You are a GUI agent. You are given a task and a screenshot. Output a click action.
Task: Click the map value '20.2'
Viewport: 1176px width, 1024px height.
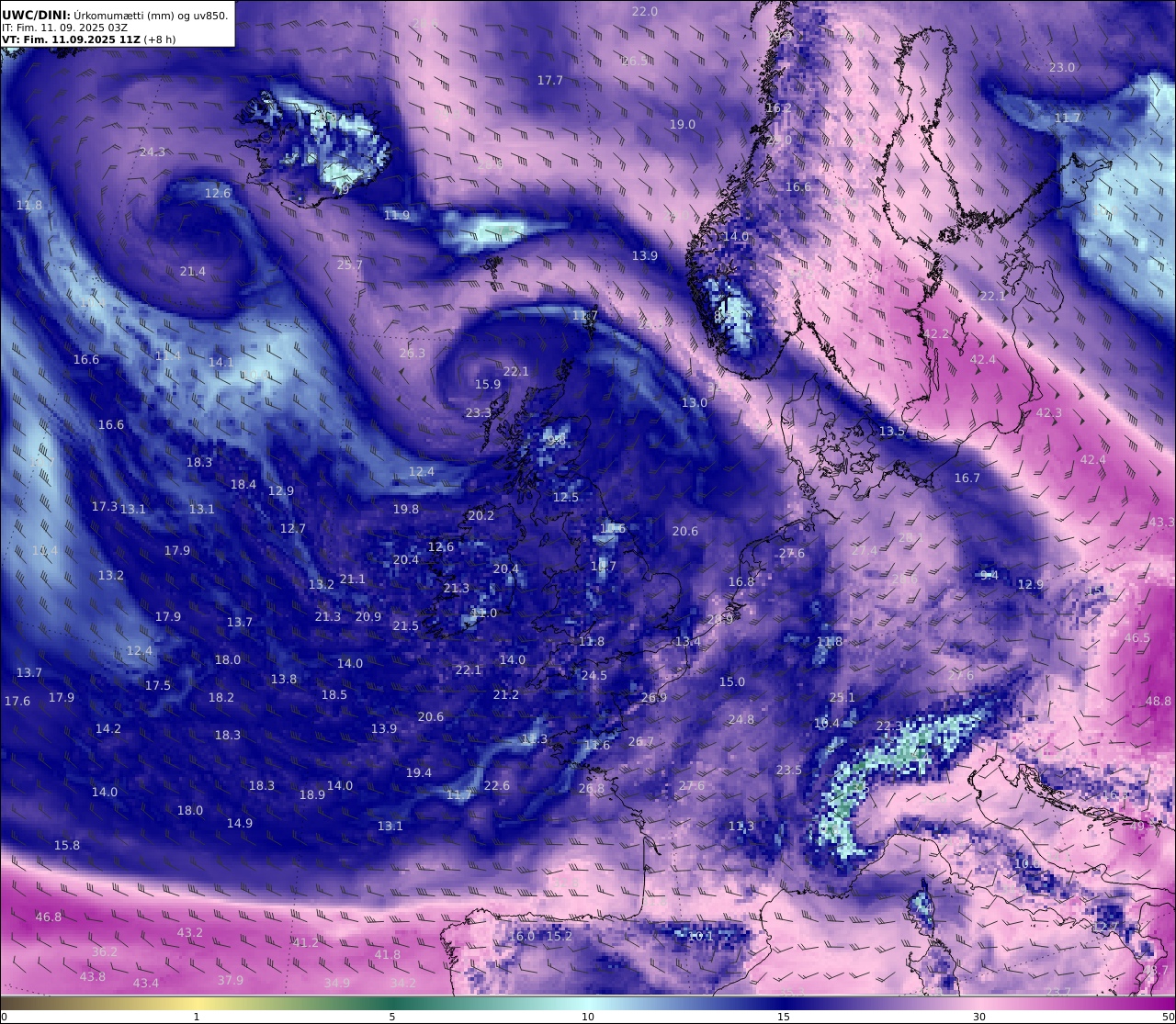point(481,515)
